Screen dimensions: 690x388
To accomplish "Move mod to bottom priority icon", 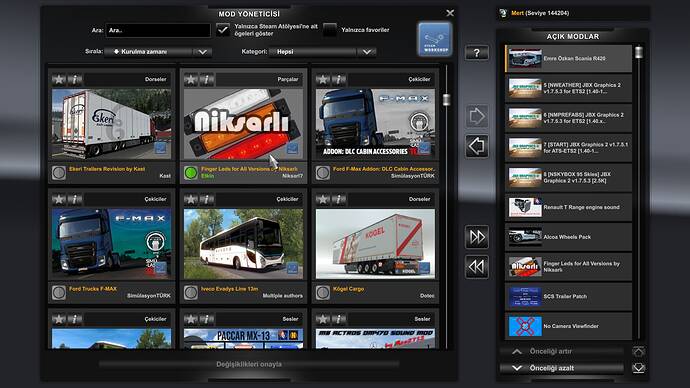I will 639,368.
